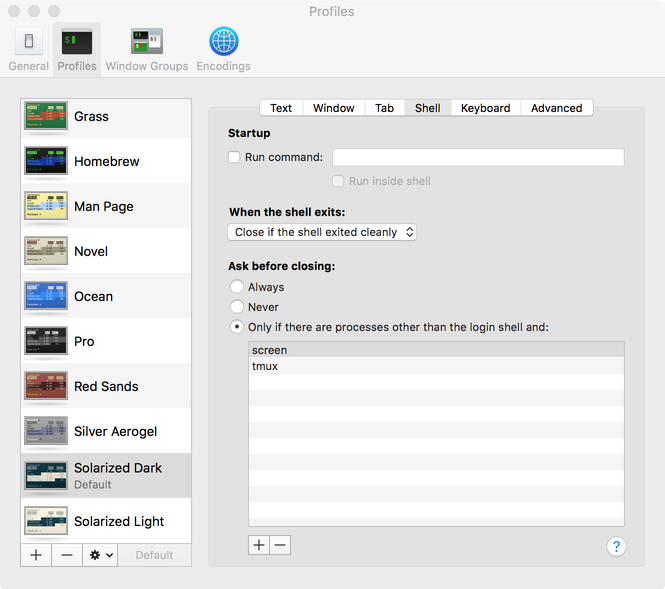Click the Red Sands profile name

point(106,386)
